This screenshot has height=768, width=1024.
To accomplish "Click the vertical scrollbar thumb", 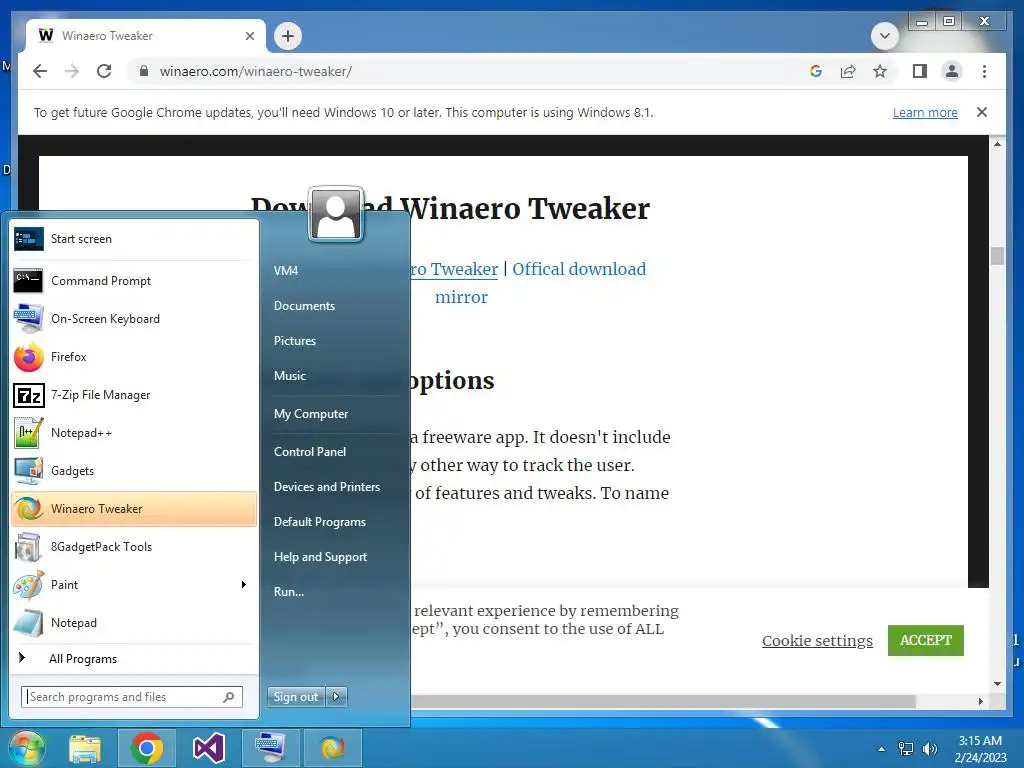I will click(997, 255).
